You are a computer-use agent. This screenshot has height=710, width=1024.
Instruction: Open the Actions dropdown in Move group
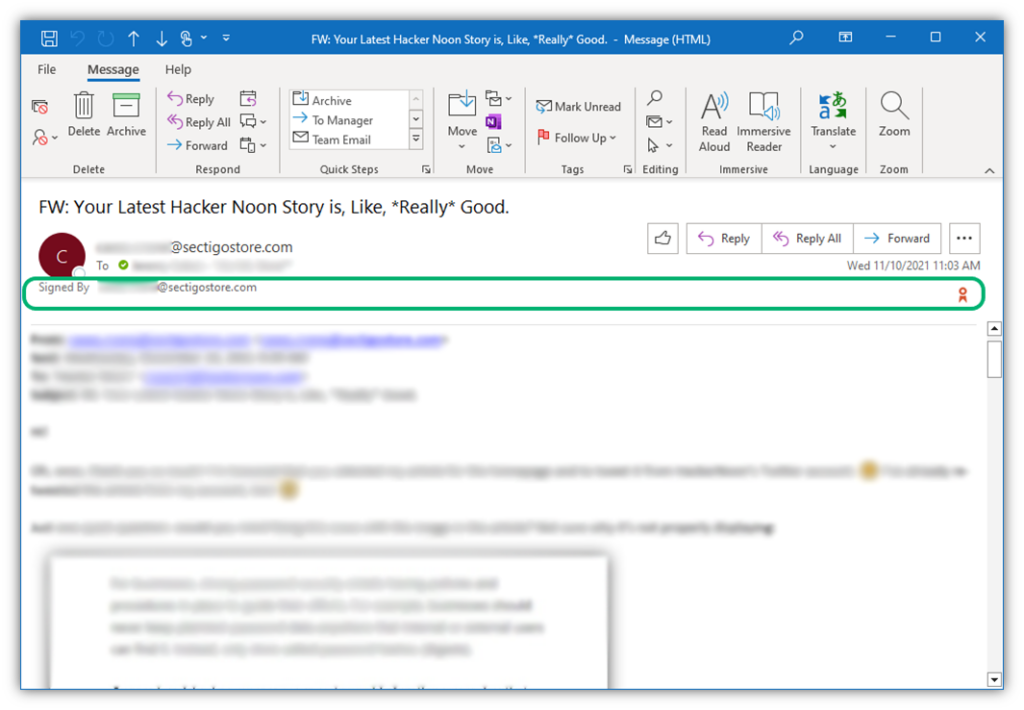[498, 145]
